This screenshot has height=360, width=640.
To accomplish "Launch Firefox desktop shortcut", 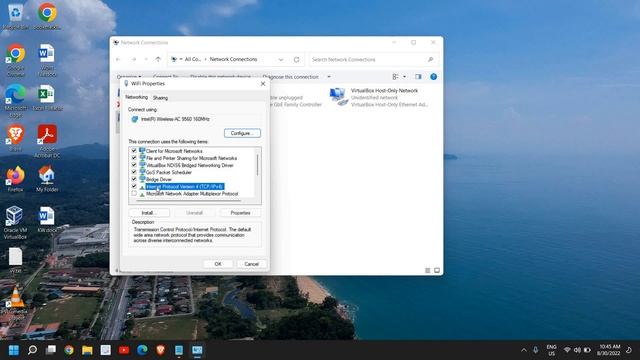I will (x=16, y=179).
